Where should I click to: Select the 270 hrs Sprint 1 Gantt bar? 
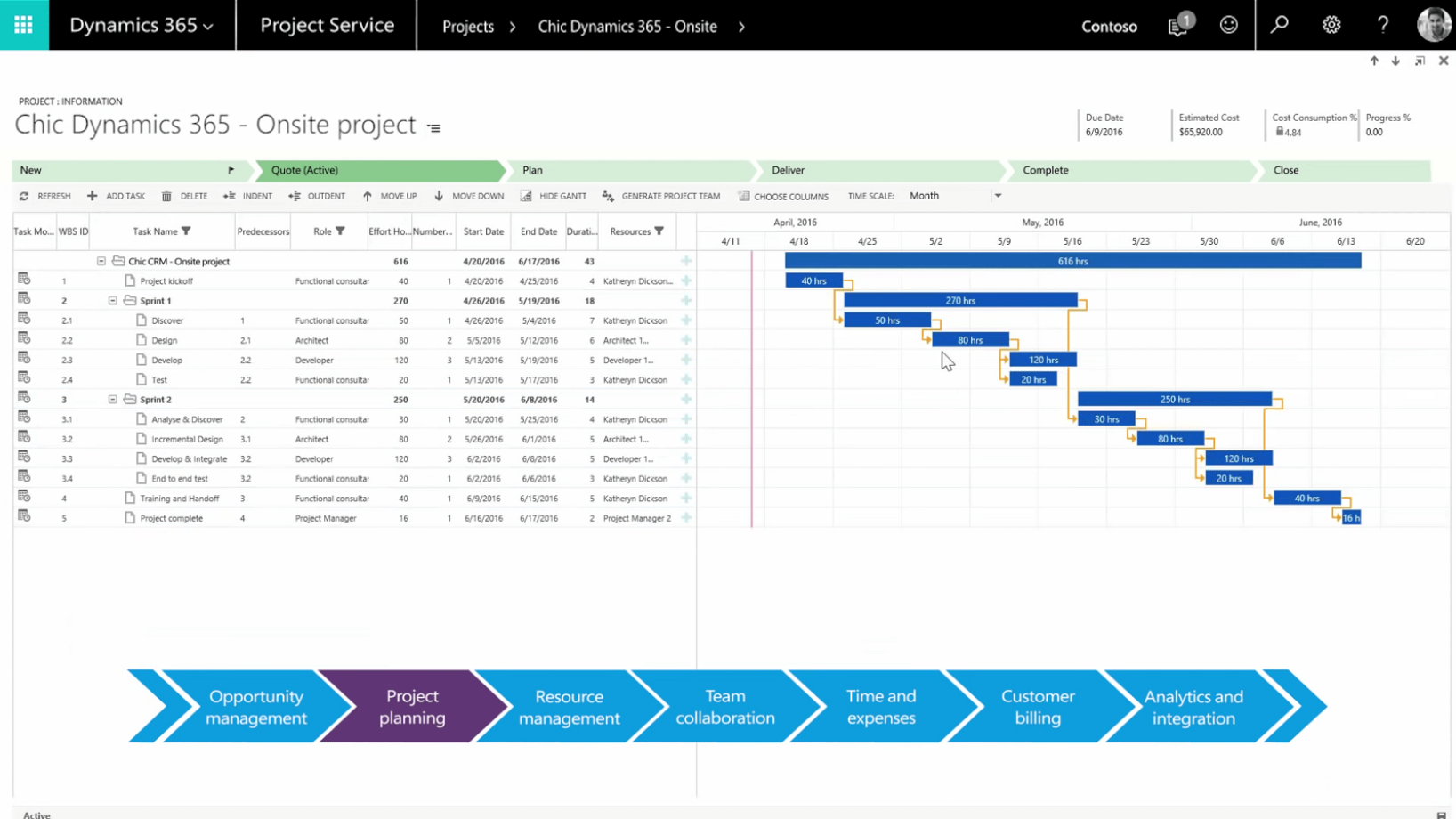click(x=960, y=300)
